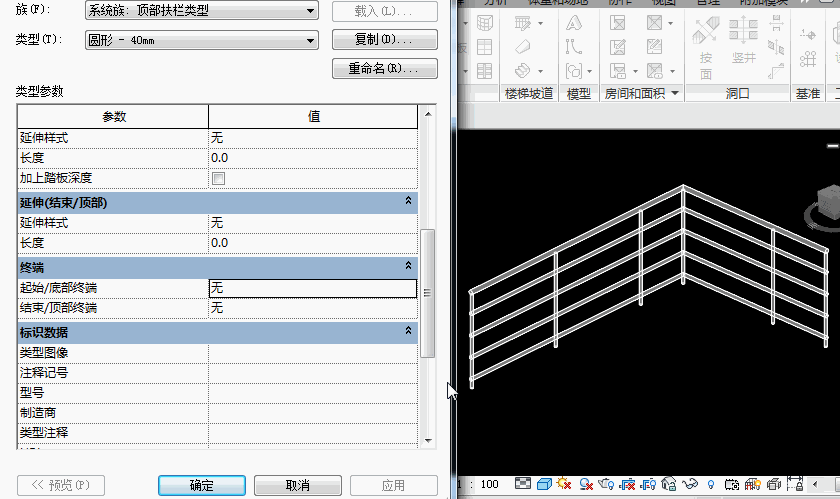
Task: Click the Model Text tool icon
Action: click(x=574, y=23)
